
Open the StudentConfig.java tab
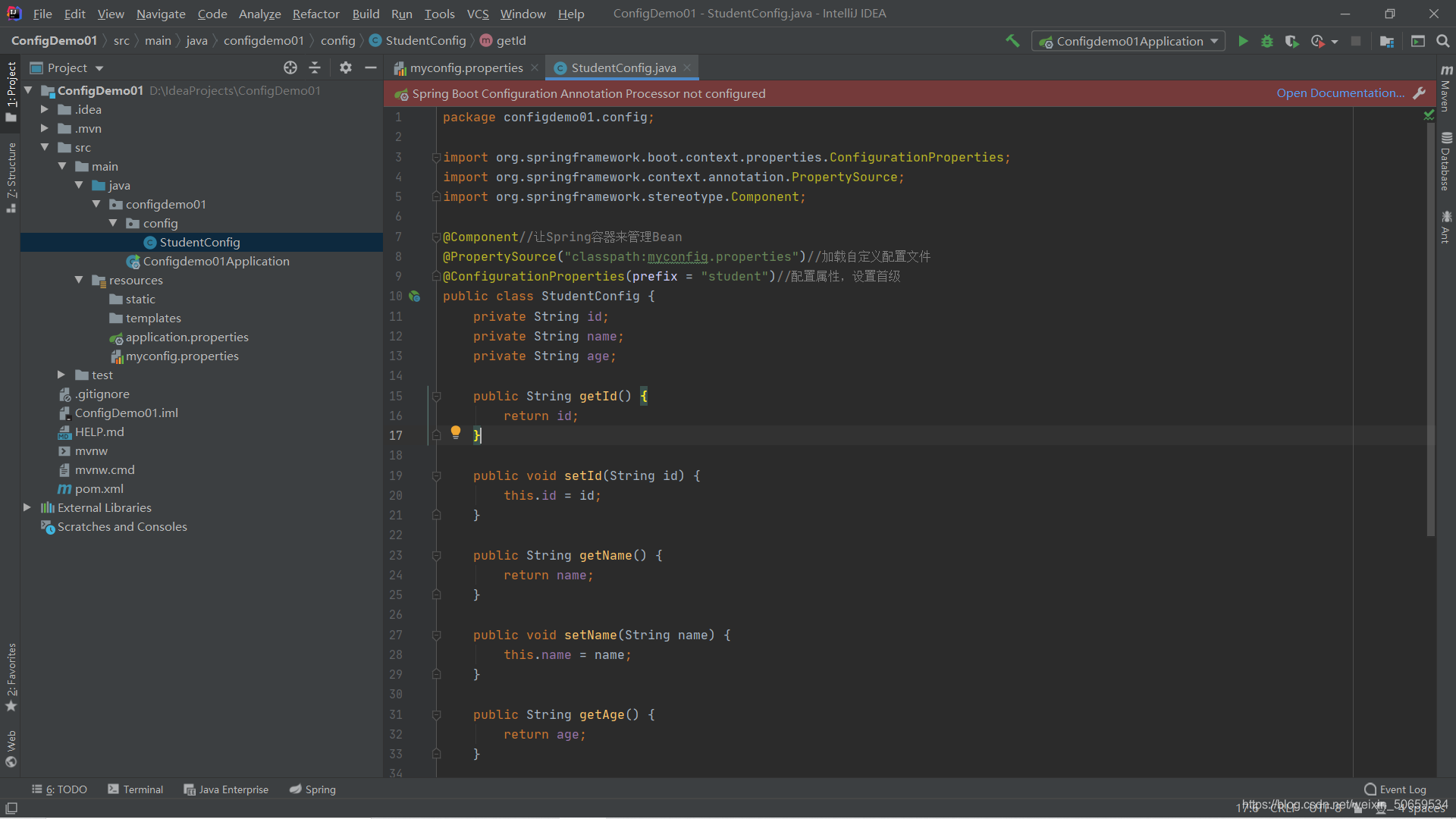[620, 67]
